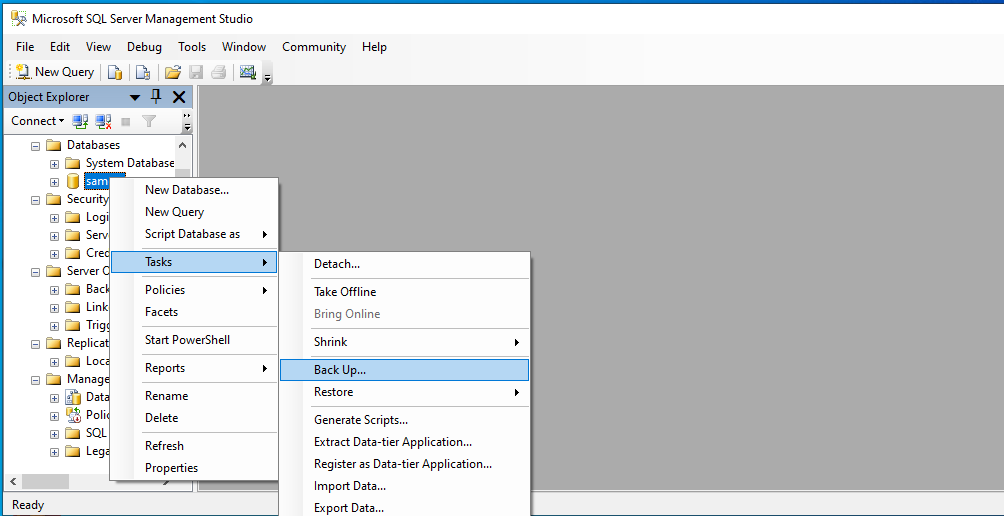Screen dimensions: 1004x516
Task: Open the View menu
Action: coord(99,47)
